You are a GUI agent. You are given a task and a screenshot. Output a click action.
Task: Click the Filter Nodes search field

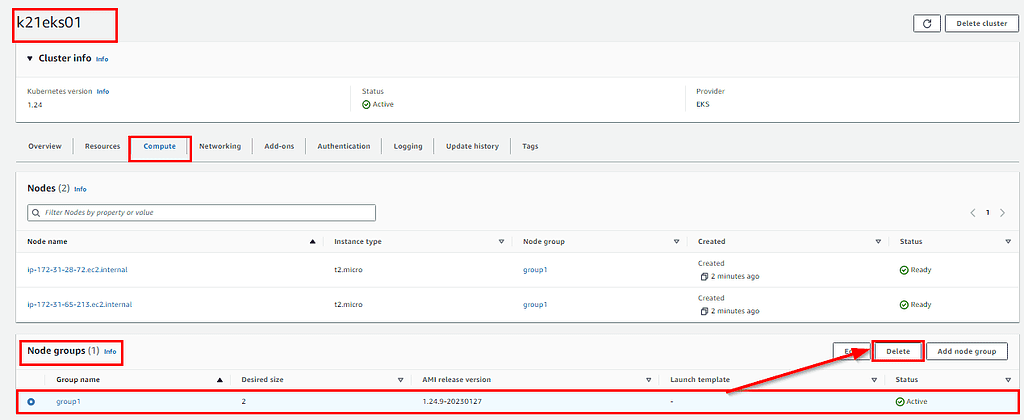[x=202, y=213]
